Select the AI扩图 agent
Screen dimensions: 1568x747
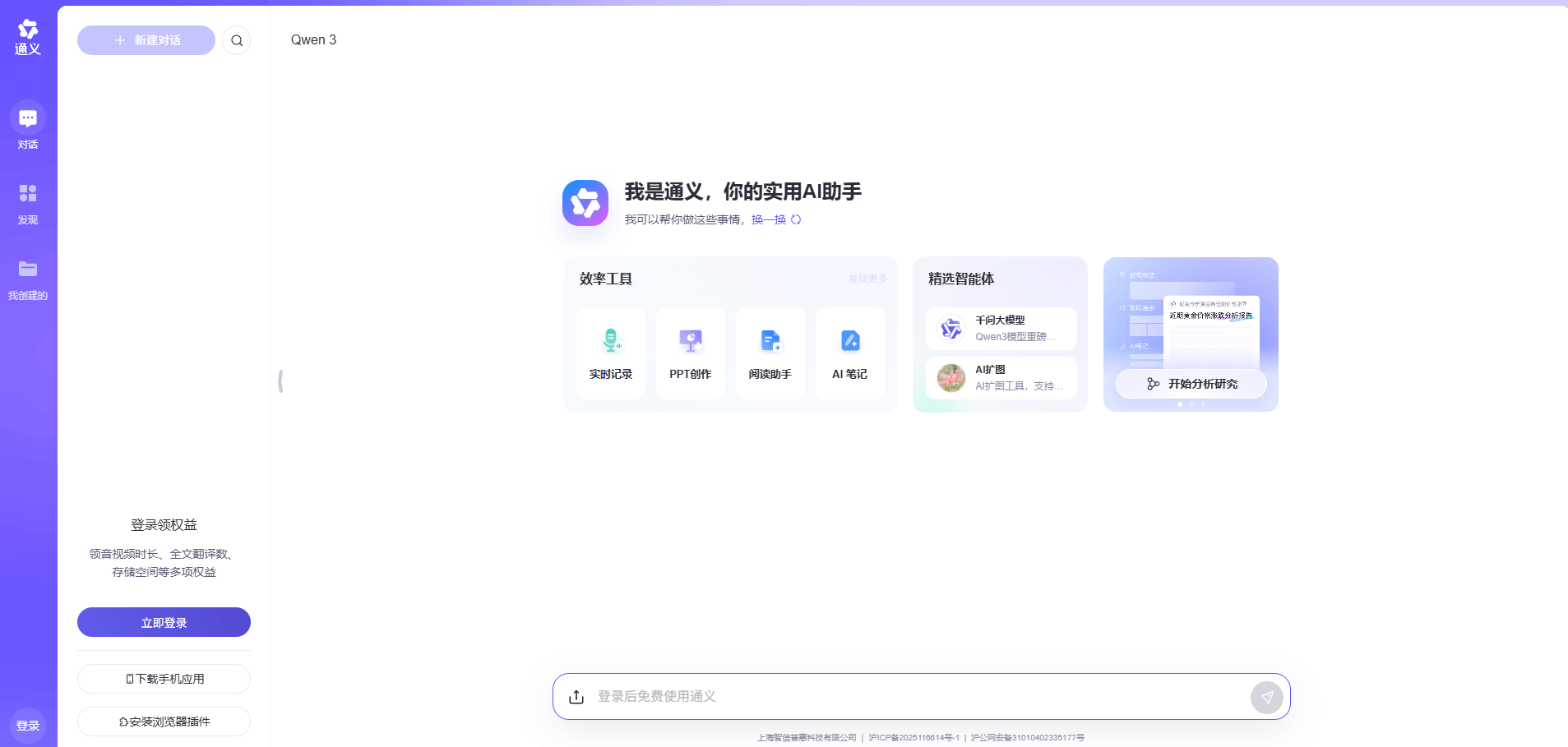click(x=1001, y=378)
